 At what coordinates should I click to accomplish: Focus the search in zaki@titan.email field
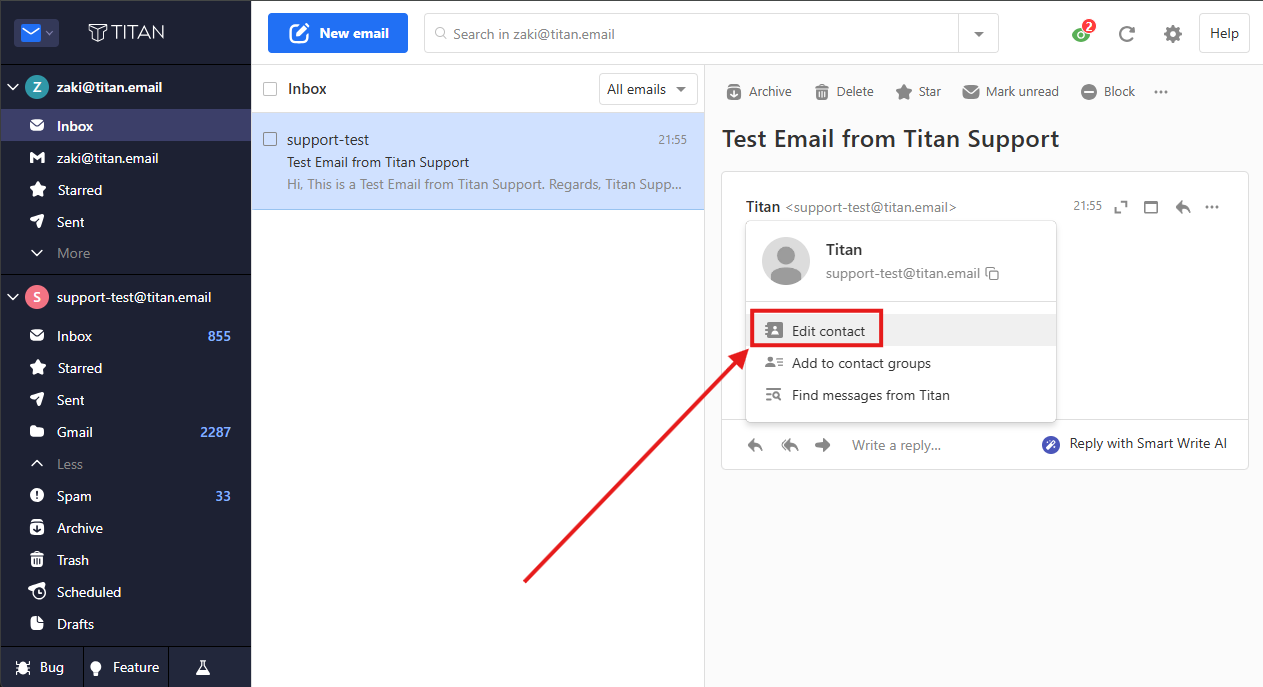[x=691, y=33]
